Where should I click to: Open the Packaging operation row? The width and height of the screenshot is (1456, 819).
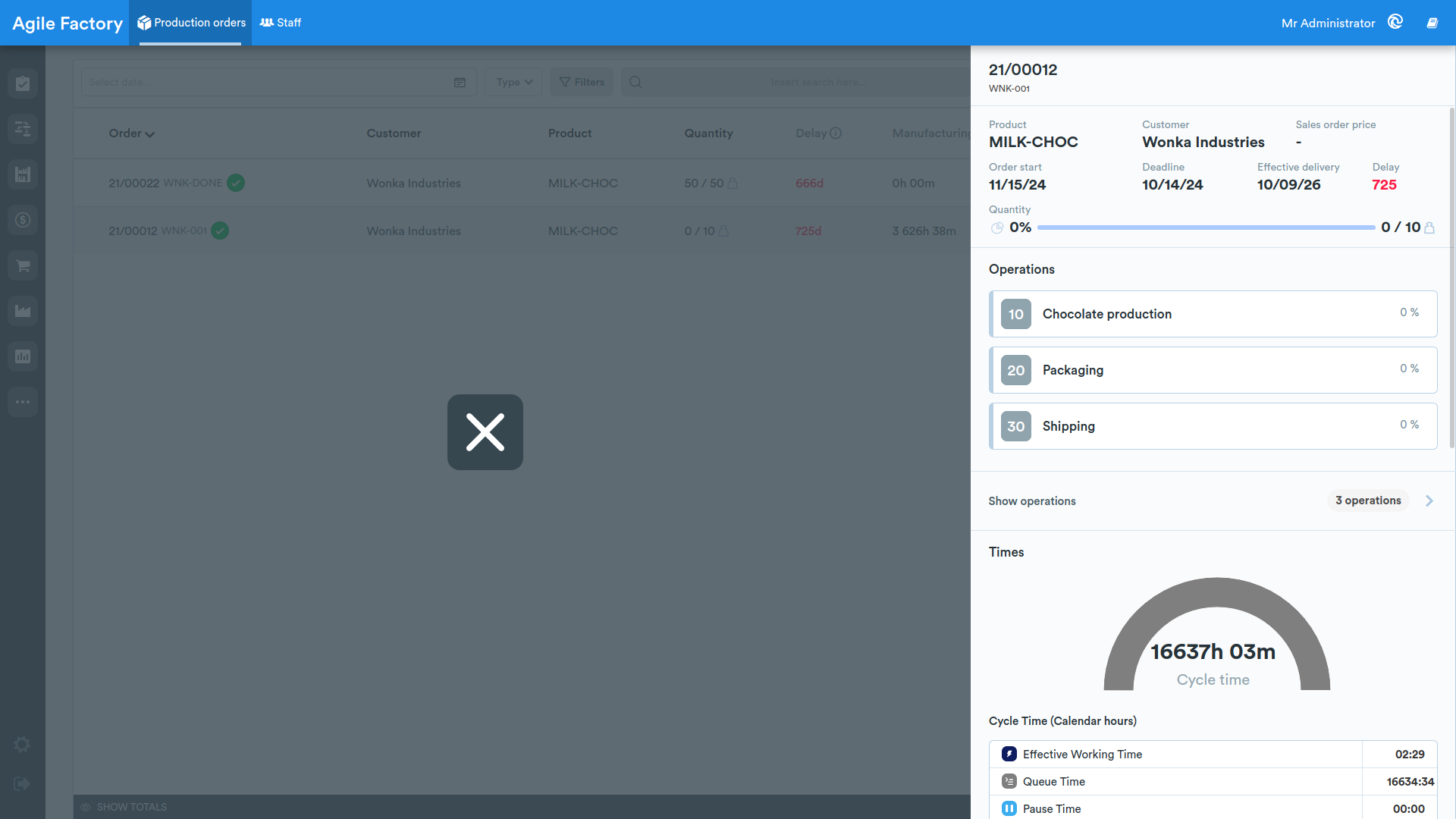1213,370
